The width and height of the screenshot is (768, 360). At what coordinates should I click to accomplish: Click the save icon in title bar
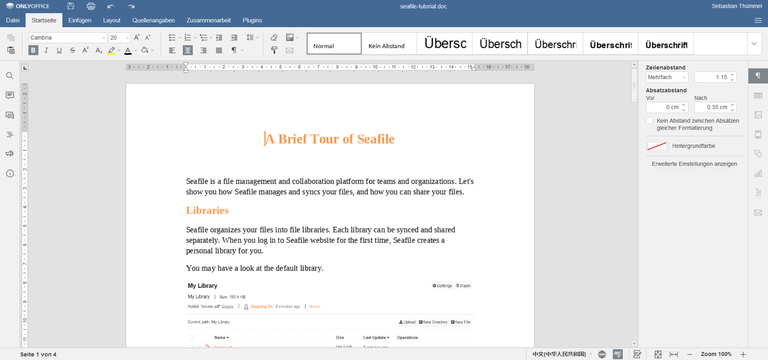71,6
